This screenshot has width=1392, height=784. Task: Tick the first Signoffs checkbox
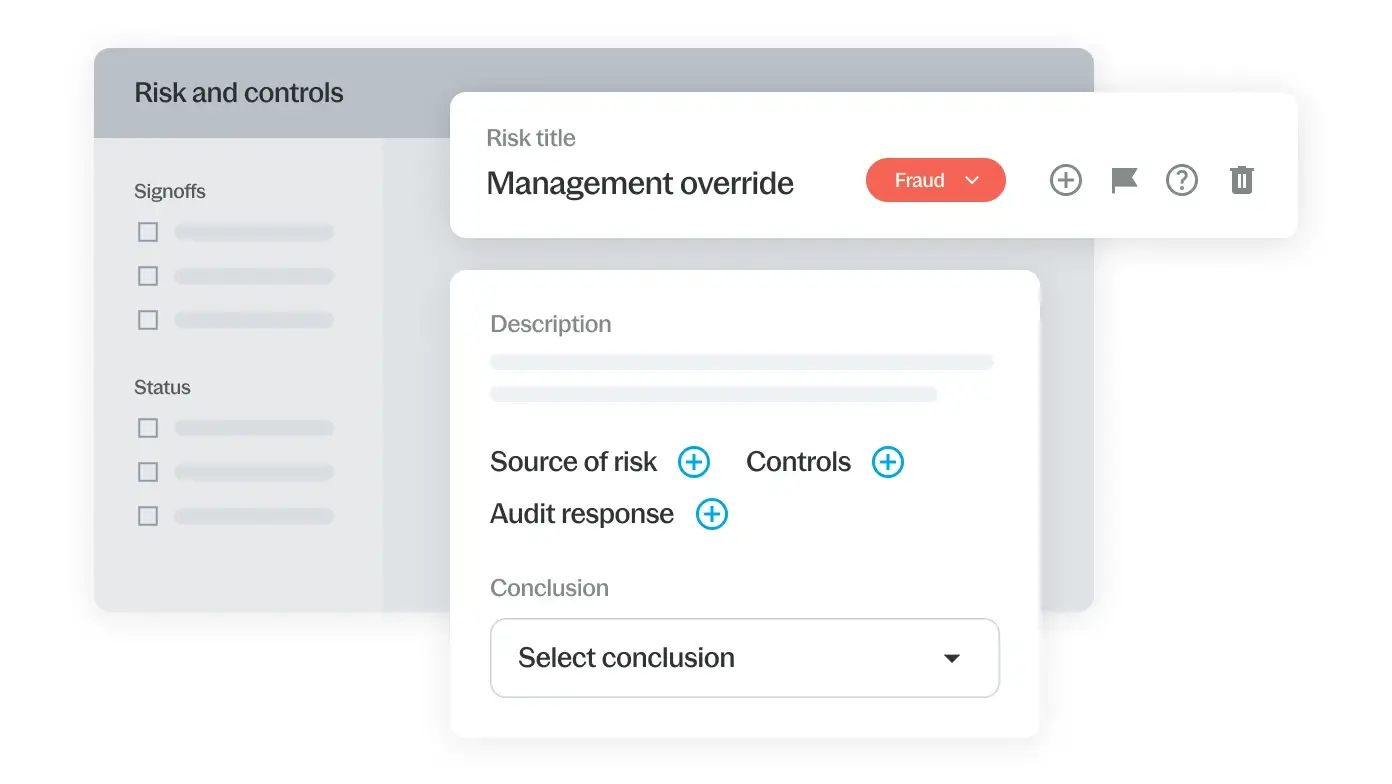pos(148,232)
